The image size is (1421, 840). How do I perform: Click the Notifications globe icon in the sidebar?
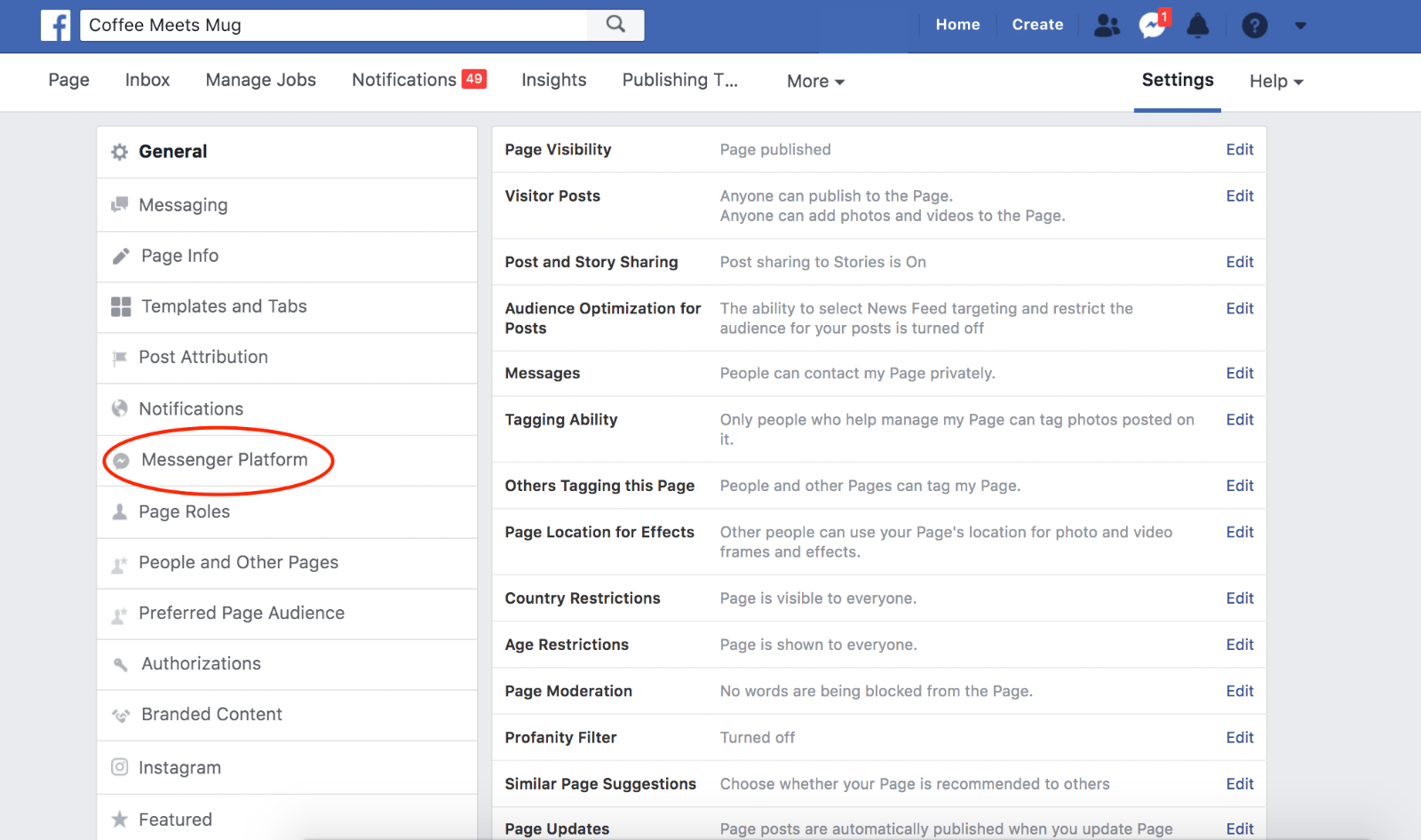(x=119, y=408)
